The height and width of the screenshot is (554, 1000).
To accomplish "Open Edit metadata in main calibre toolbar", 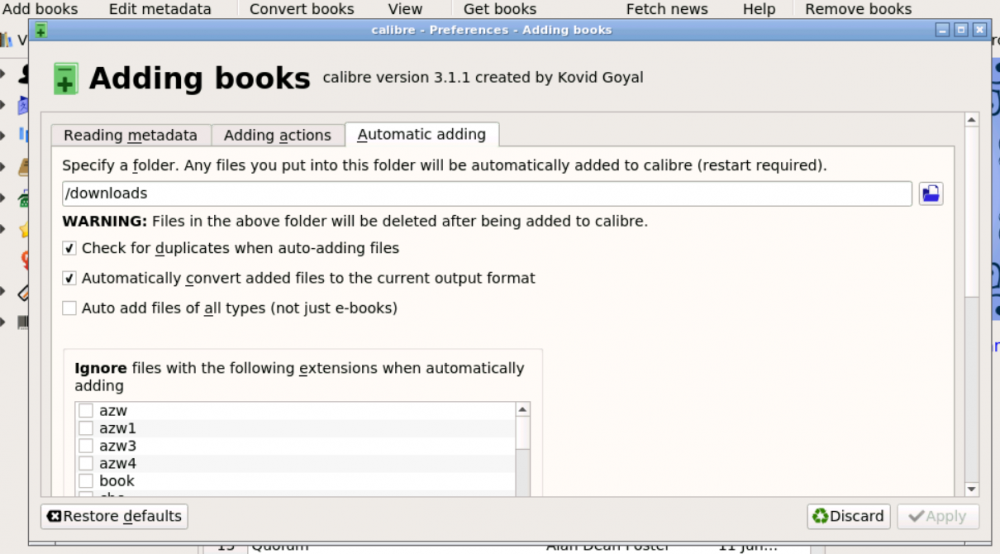I will 159,9.
